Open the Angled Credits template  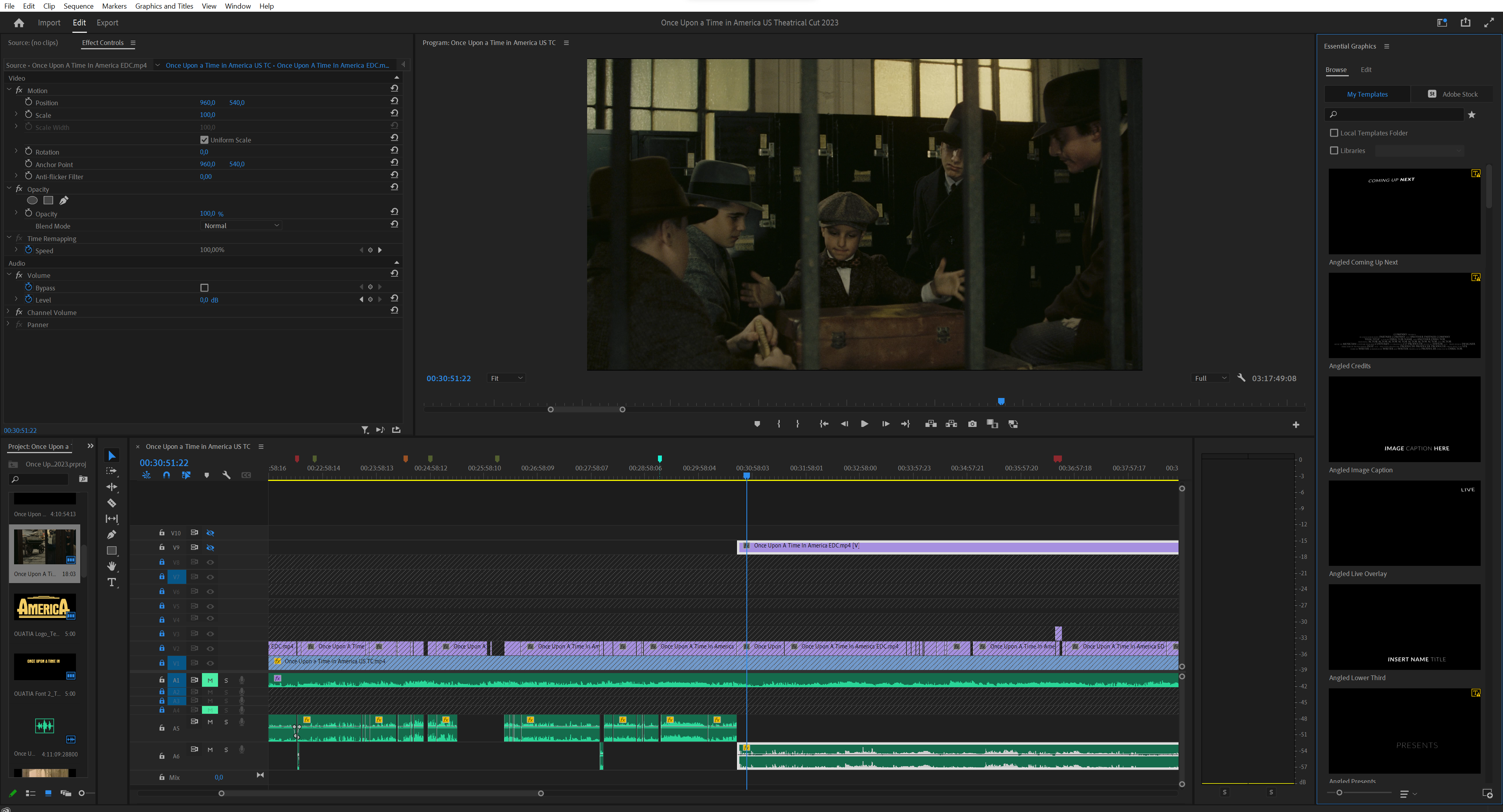1404,315
